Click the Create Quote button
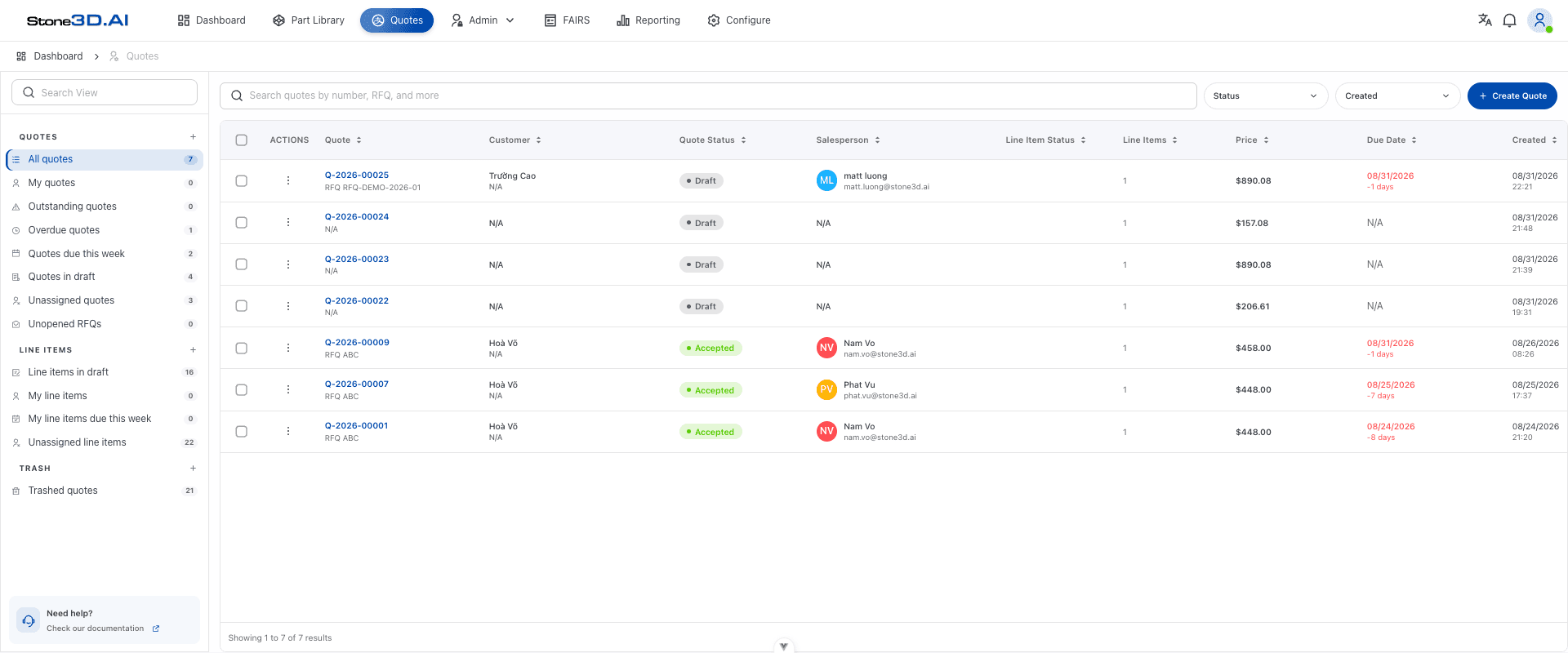Viewport: 1568px width, 653px height. [x=1512, y=96]
